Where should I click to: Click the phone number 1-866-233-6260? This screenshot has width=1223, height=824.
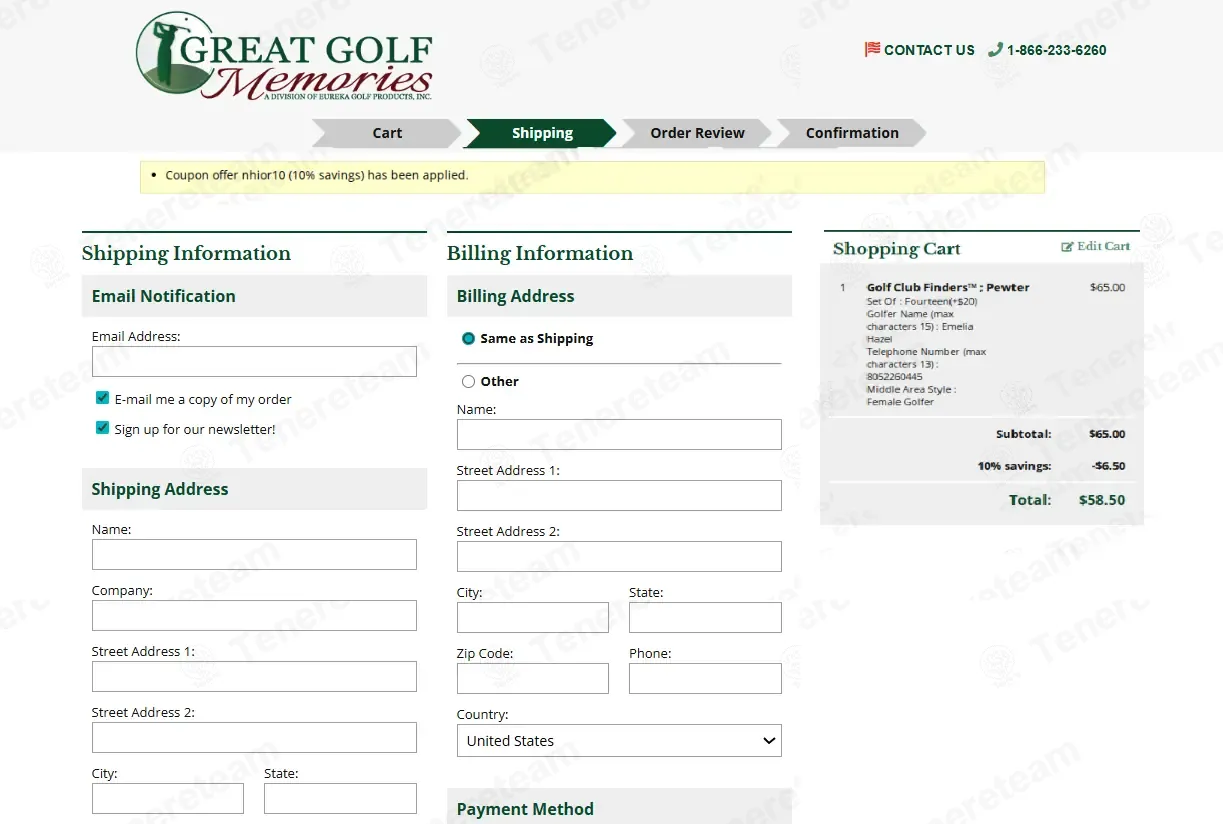(1056, 50)
